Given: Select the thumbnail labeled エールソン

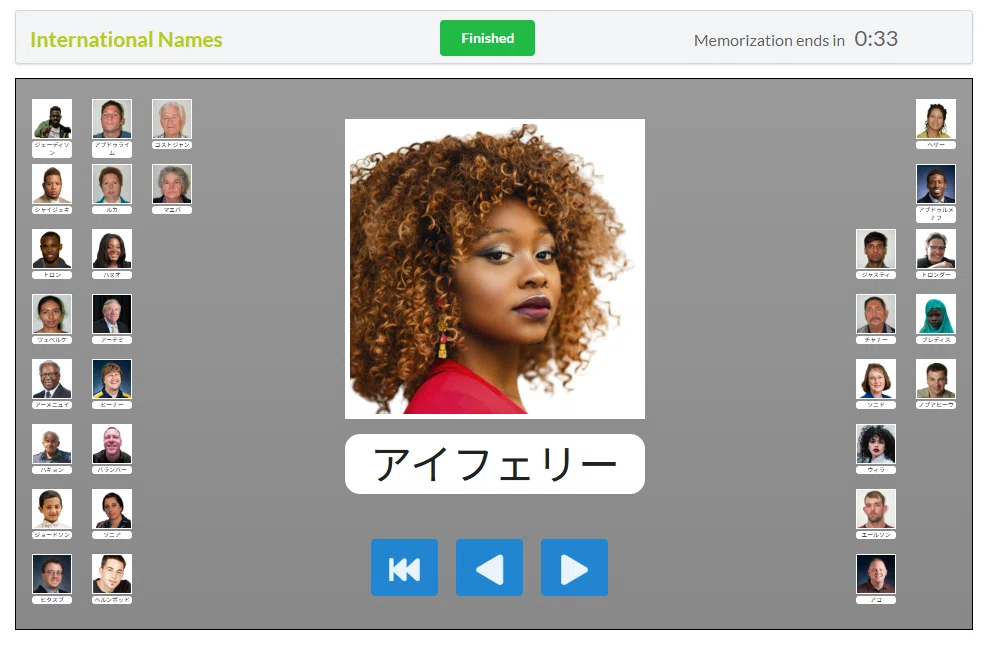Looking at the screenshot, I should point(876,509).
